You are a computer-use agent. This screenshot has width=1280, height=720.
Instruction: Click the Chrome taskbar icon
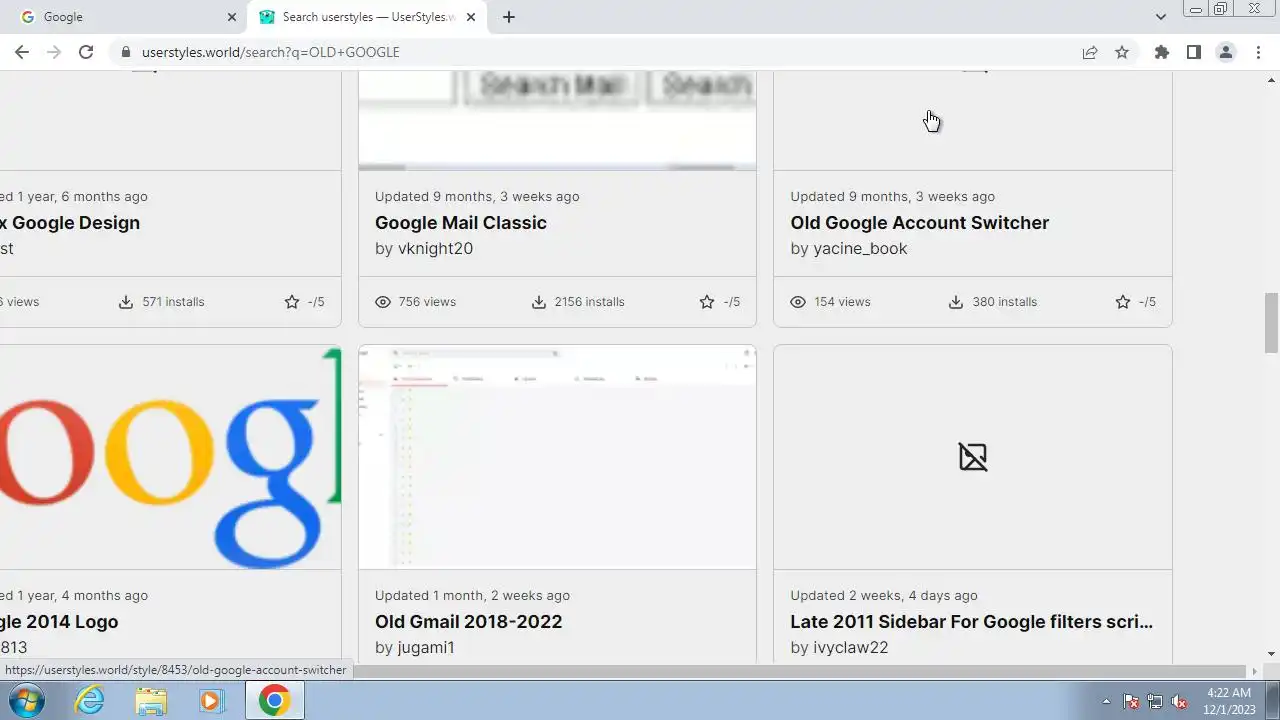tap(274, 700)
